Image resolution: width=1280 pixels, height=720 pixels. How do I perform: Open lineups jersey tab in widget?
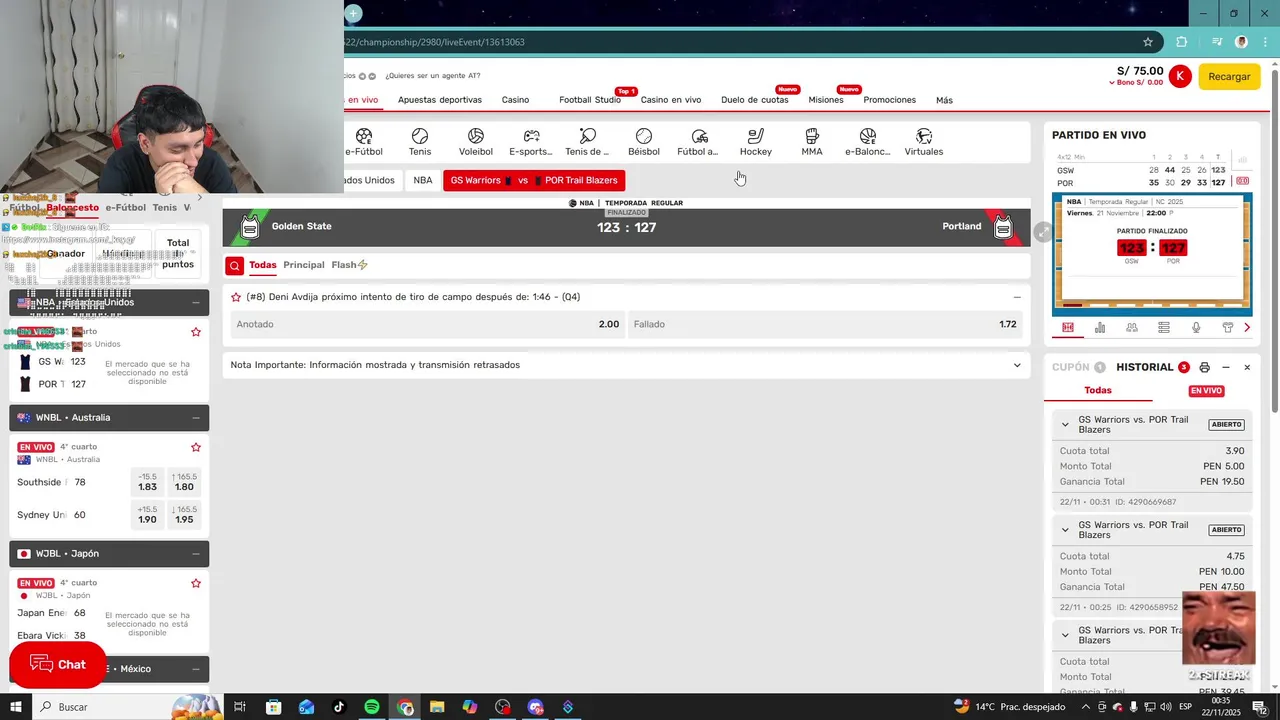1228,328
